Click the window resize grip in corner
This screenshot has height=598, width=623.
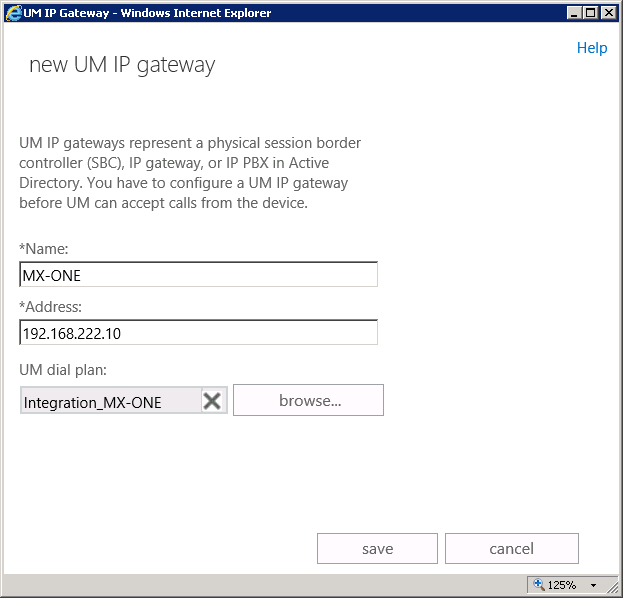click(614, 589)
